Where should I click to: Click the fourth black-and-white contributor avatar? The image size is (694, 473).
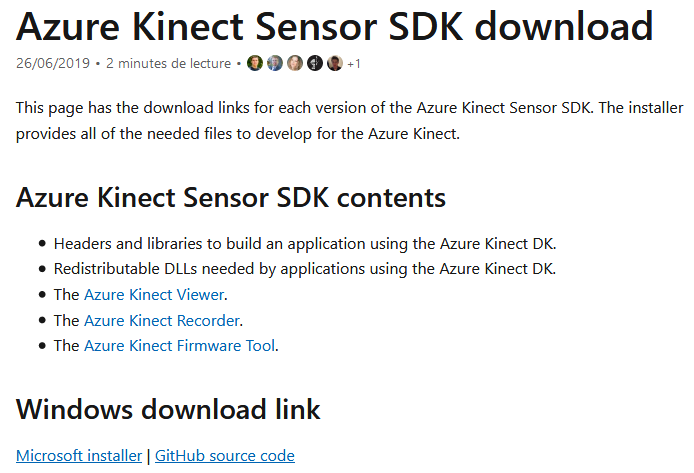315,63
